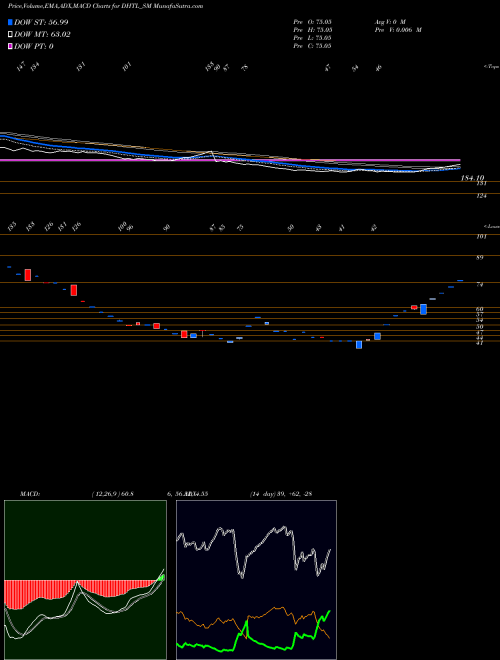The image size is (500, 660).
Task: Click the magenta DOW PT legend swatch
Action: [10, 46]
